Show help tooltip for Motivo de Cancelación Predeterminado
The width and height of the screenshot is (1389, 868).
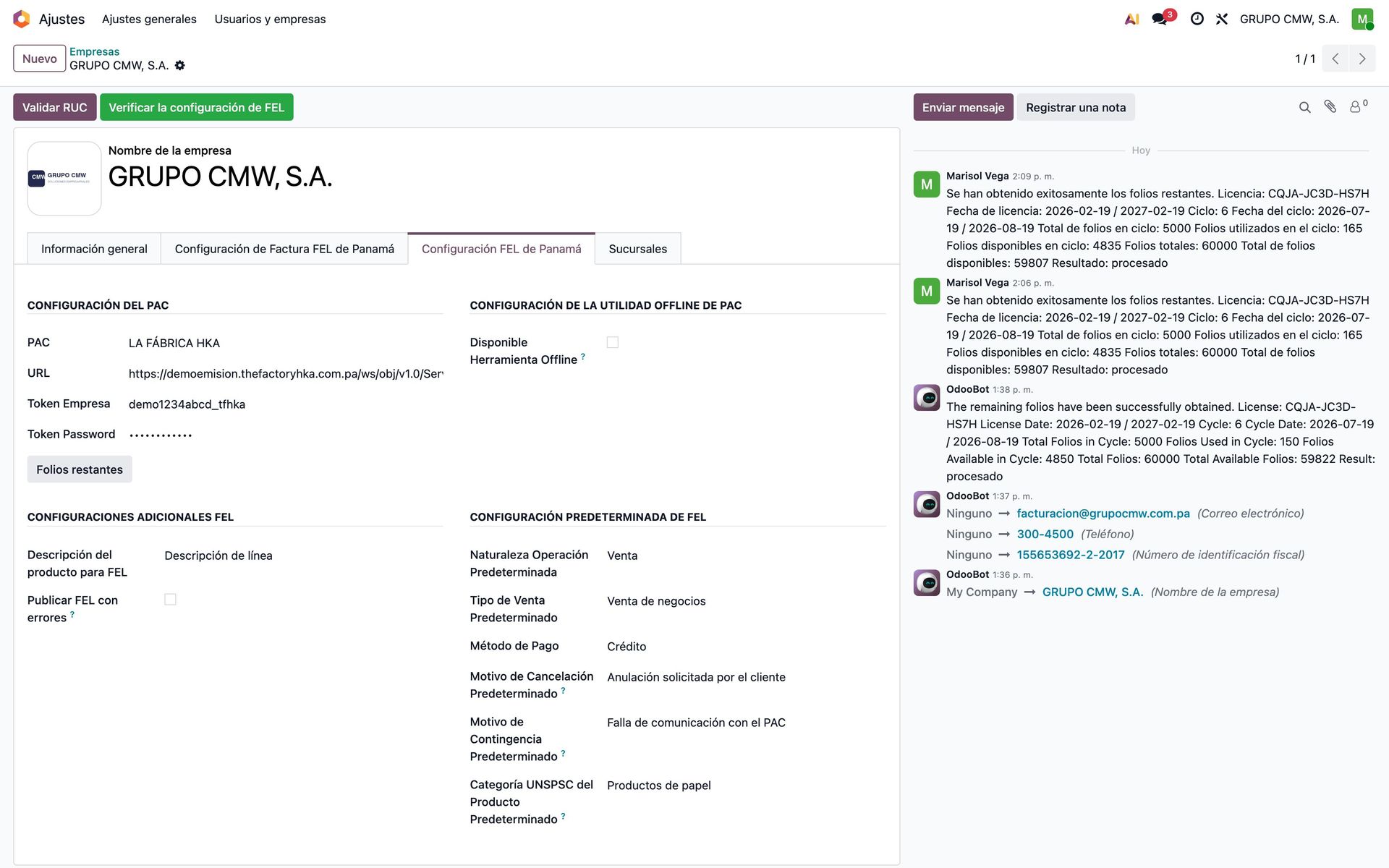coord(564,690)
